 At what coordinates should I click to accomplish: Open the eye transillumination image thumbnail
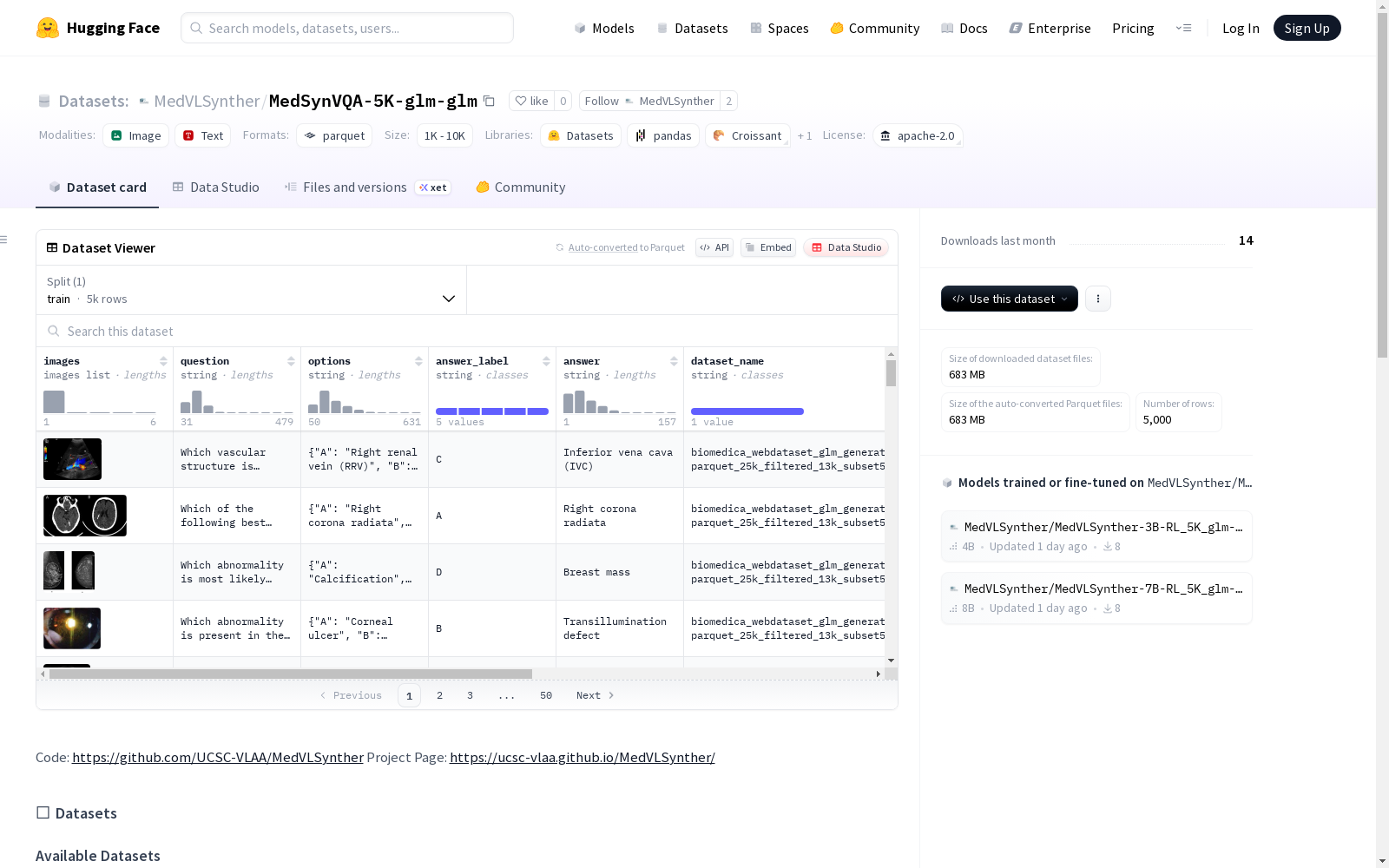pyautogui.click(x=72, y=628)
